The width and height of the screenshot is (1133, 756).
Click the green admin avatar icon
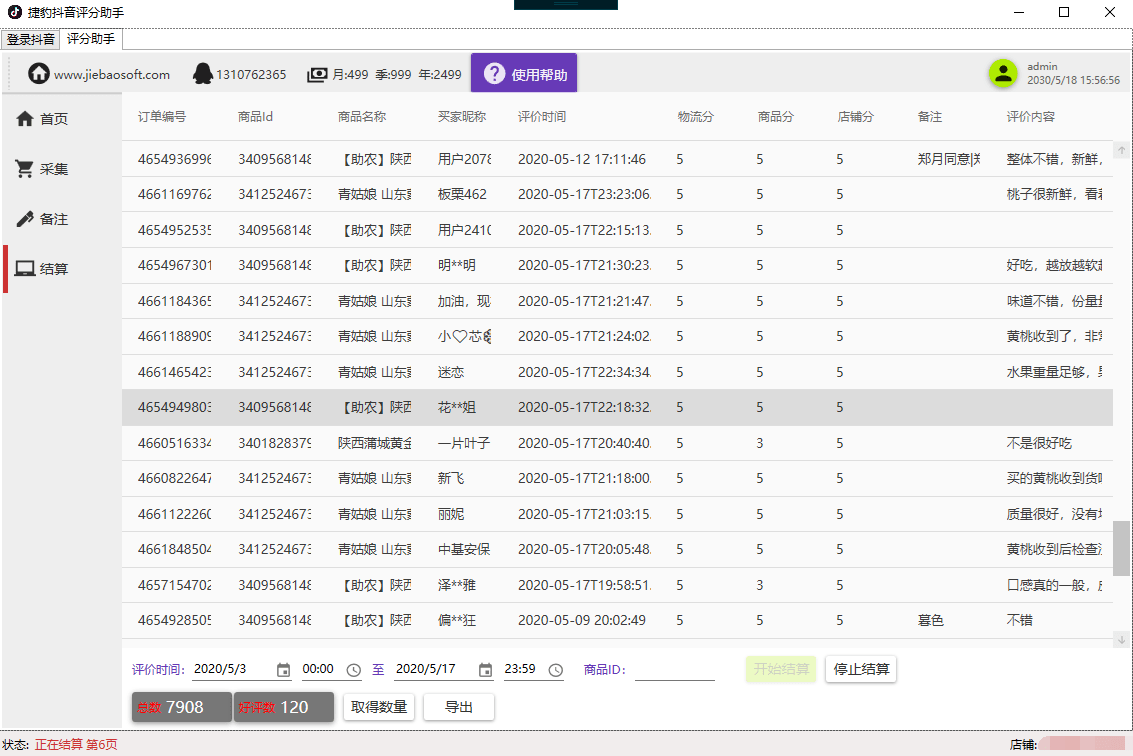click(x=1003, y=73)
